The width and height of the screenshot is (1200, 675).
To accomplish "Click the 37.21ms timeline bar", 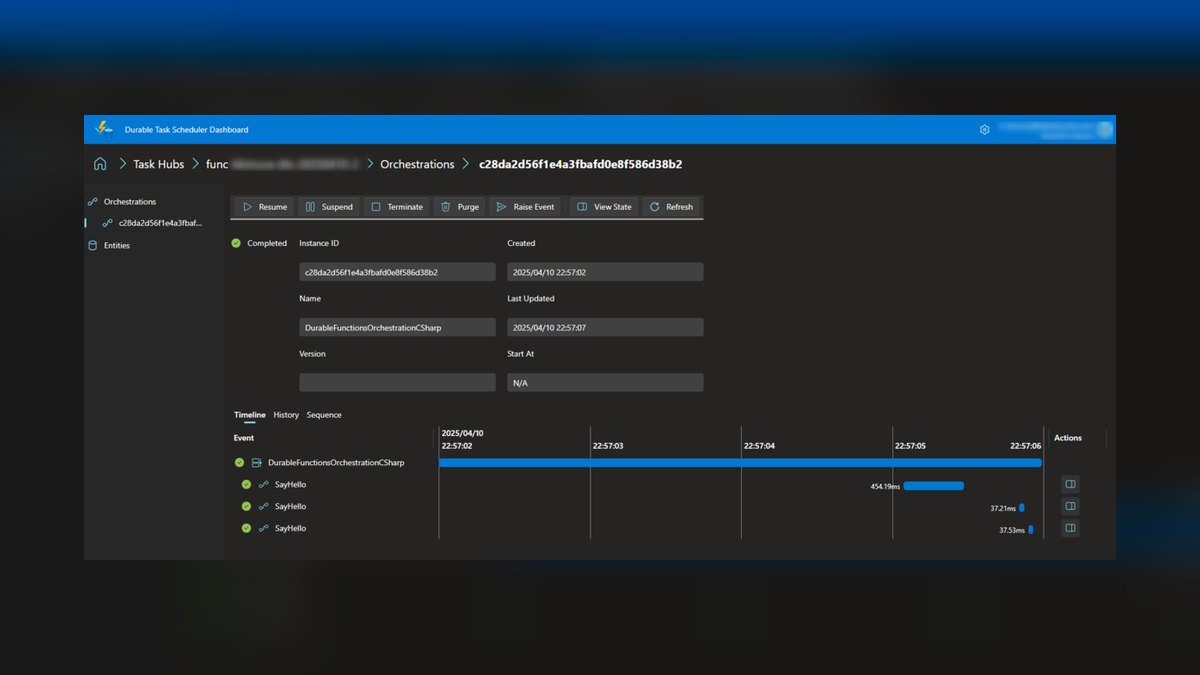I will click(1021, 508).
